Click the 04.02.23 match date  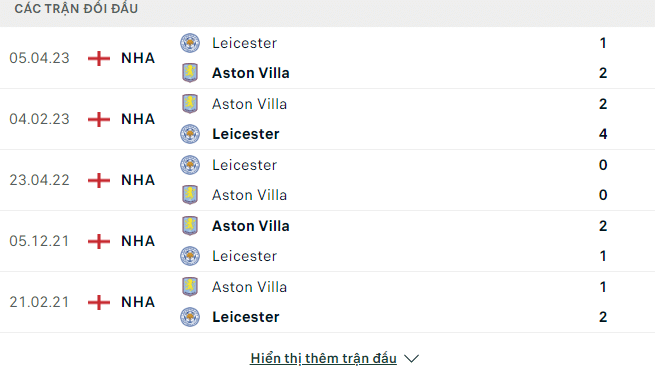[39, 119]
